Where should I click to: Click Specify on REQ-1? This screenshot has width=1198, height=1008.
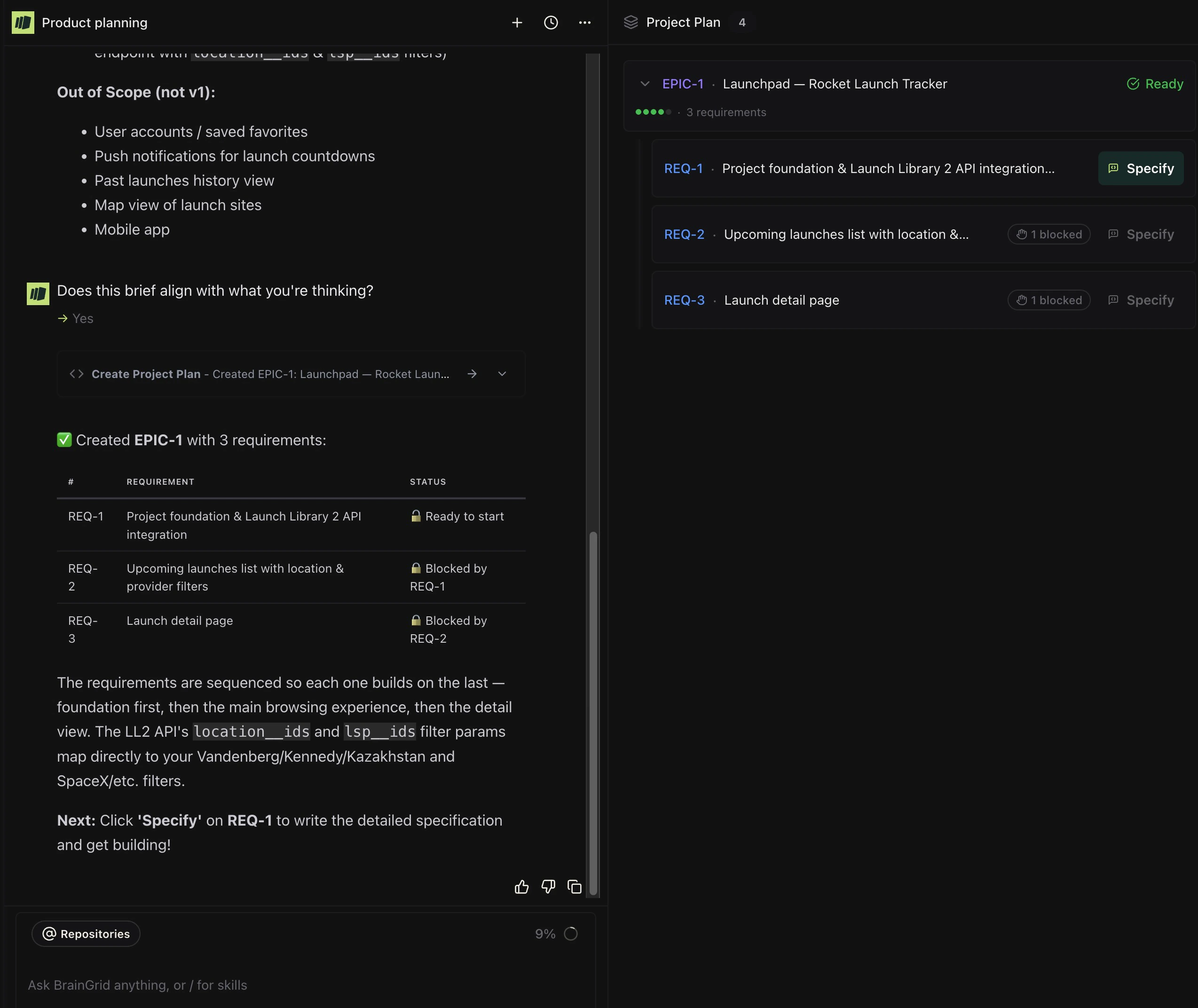coord(1140,168)
